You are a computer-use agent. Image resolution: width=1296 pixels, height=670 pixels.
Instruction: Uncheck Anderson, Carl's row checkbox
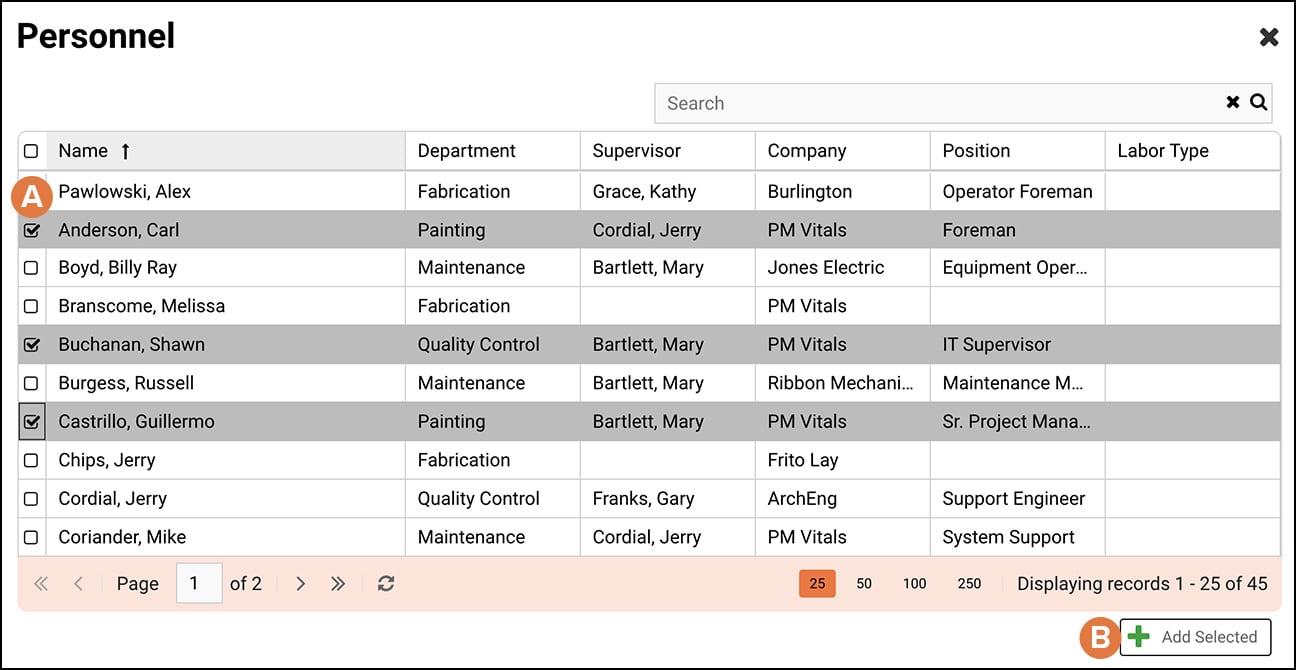tap(31, 229)
